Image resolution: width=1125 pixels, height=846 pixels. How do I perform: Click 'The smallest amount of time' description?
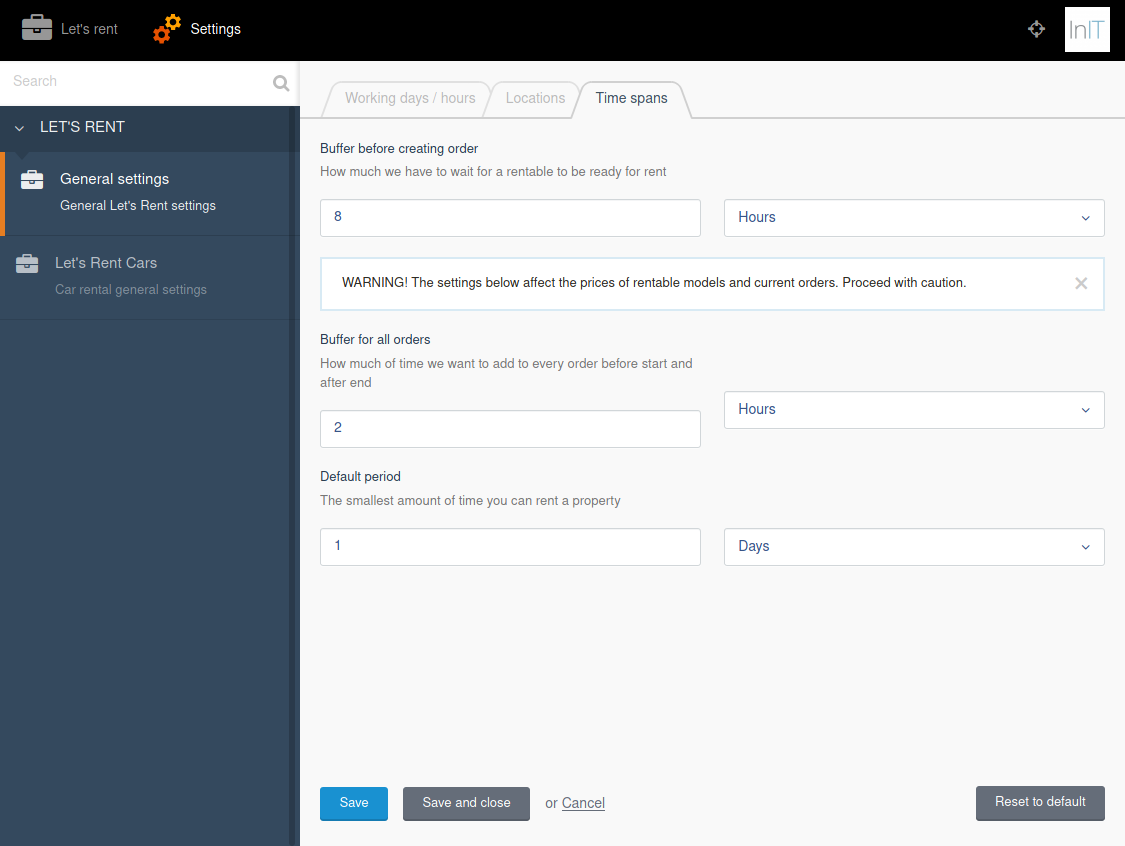pos(470,501)
